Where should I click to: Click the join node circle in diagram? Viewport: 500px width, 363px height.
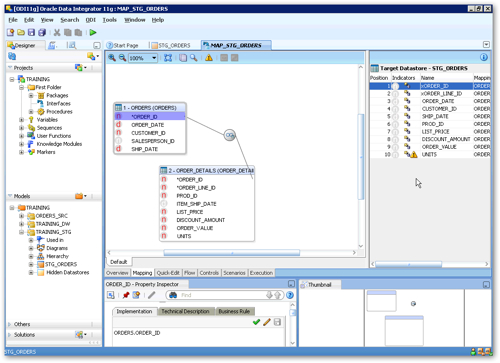pyautogui.click(x=230, y=135)
